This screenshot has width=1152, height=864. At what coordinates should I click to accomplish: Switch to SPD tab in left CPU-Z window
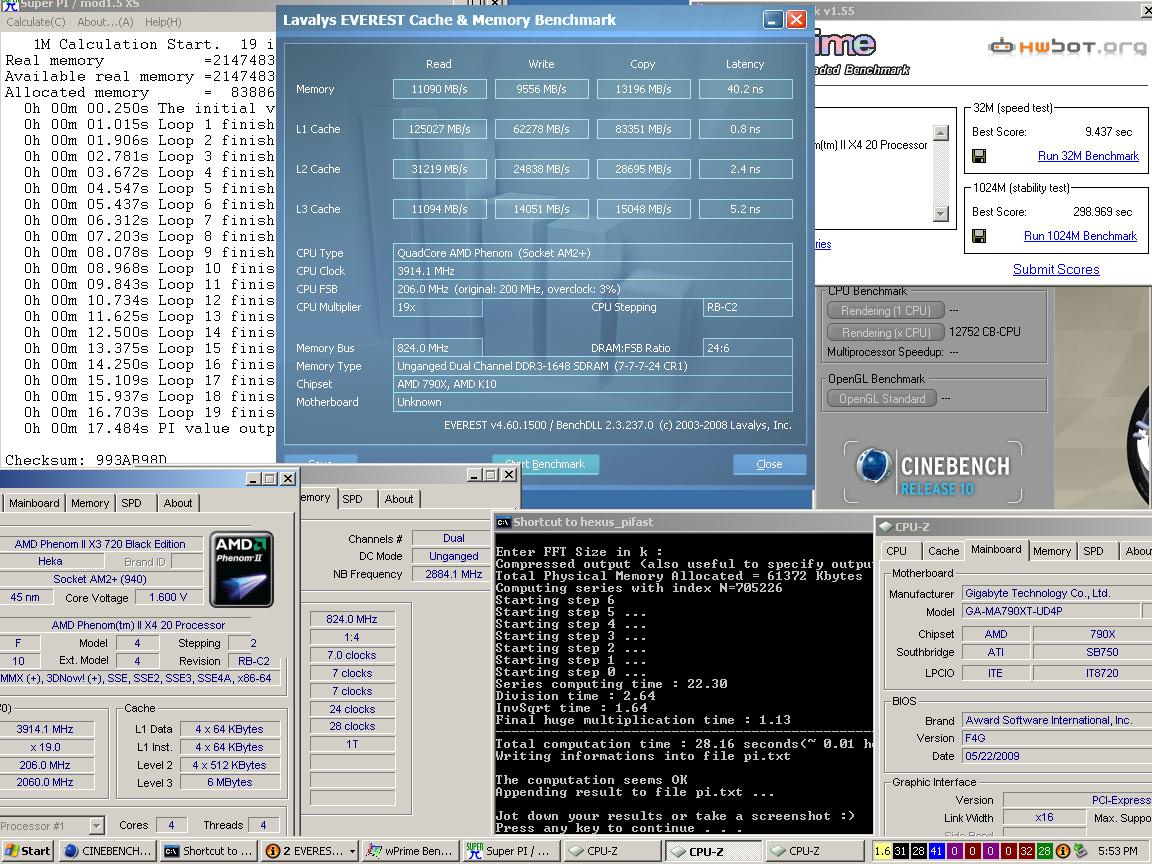pos(131,503)
